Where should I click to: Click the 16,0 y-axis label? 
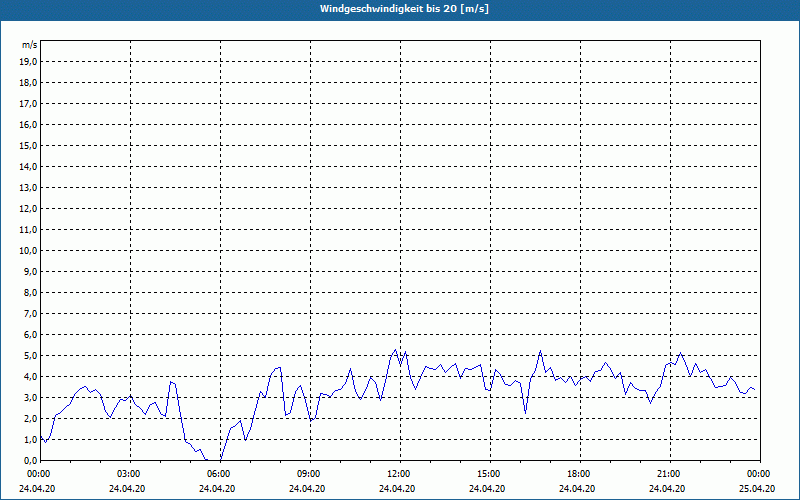28,124
